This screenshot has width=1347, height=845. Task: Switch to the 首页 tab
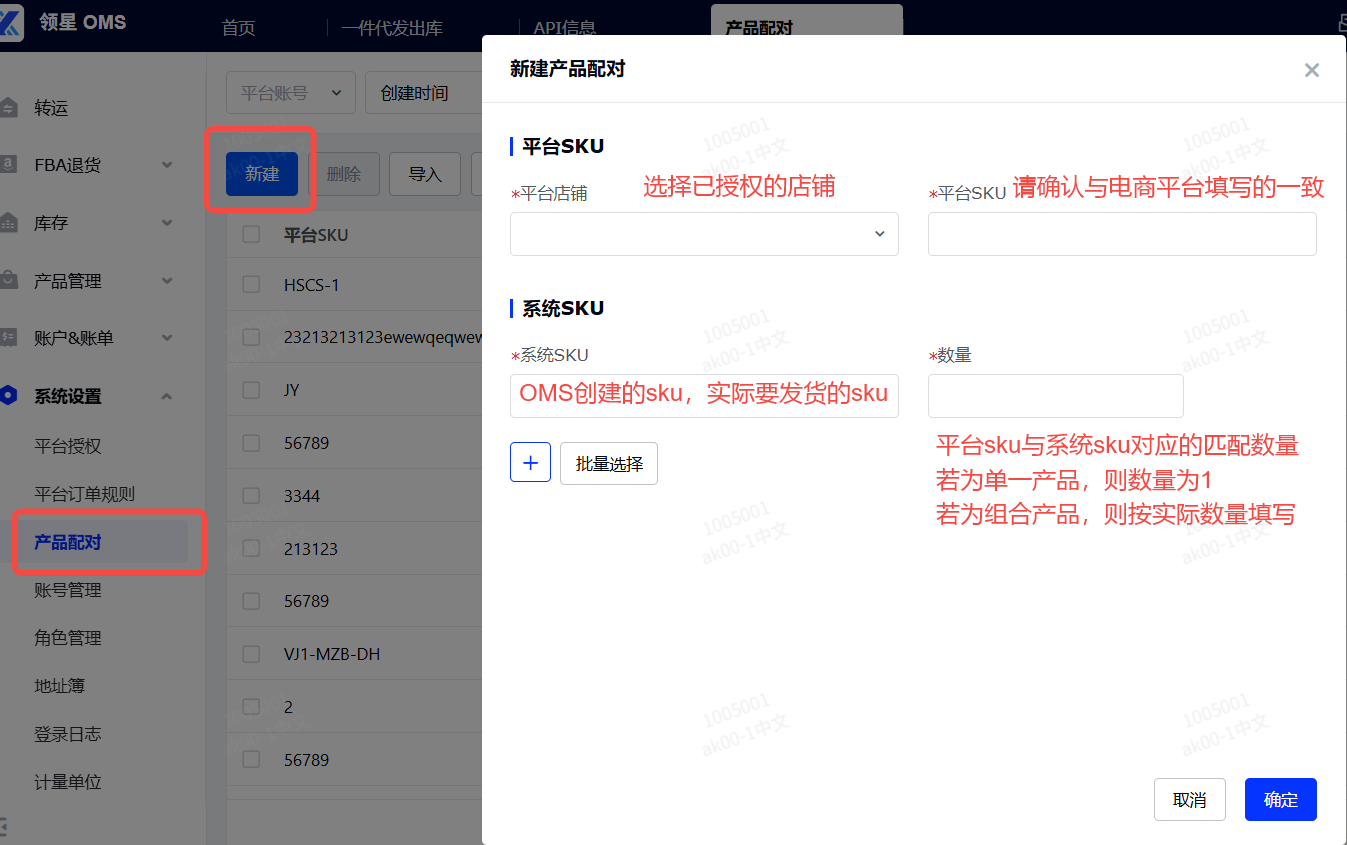pyautogui.click(x=238, y=28)
